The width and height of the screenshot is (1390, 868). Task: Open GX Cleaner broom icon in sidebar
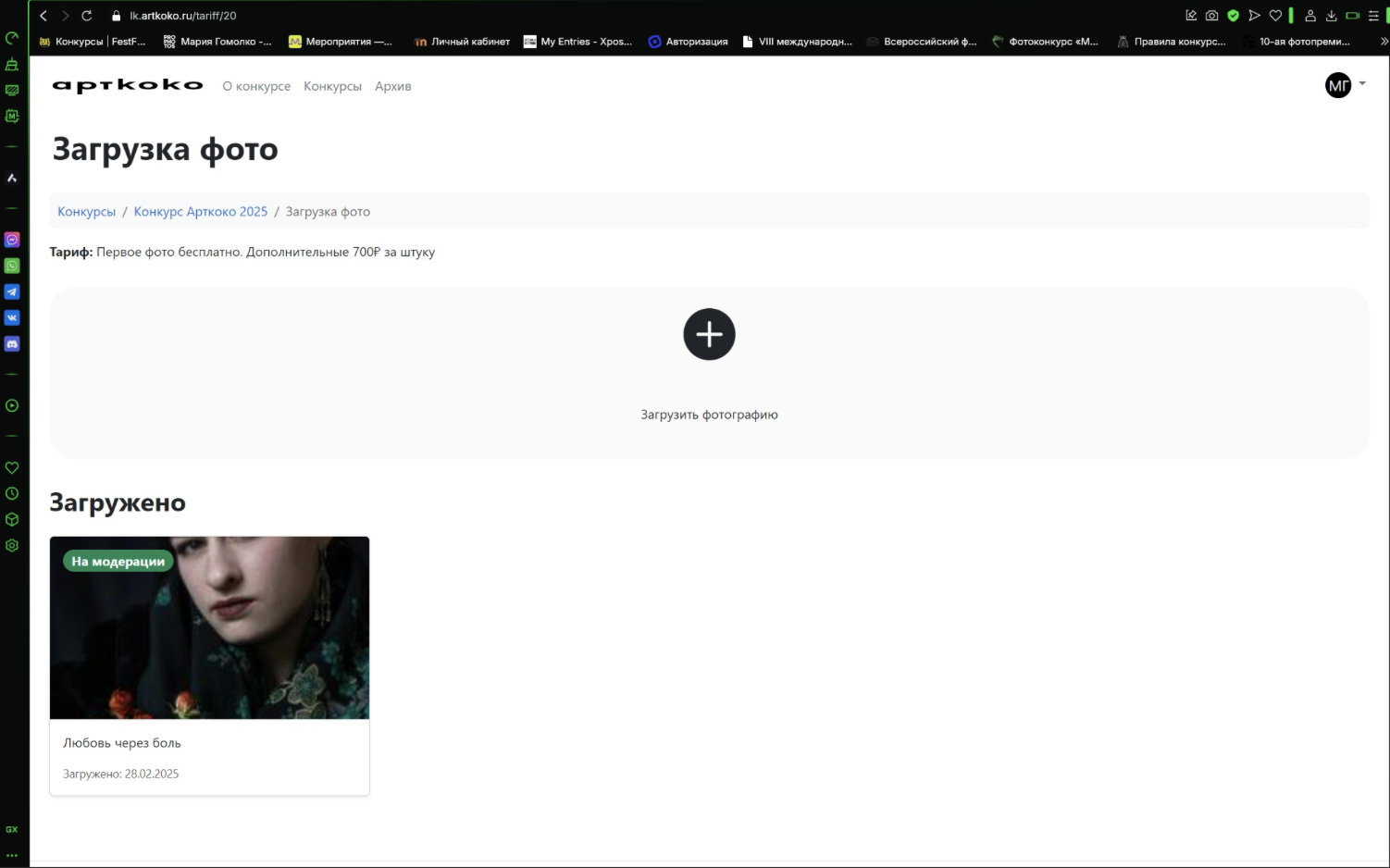pyautogui.click(x=12, y=64)
